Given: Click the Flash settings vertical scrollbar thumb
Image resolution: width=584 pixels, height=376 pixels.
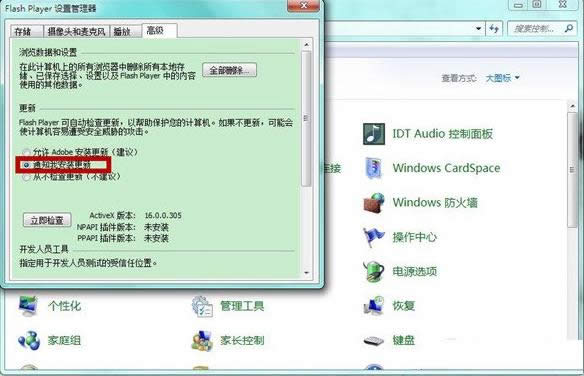Looking at the screenshot, I should 307,118.
